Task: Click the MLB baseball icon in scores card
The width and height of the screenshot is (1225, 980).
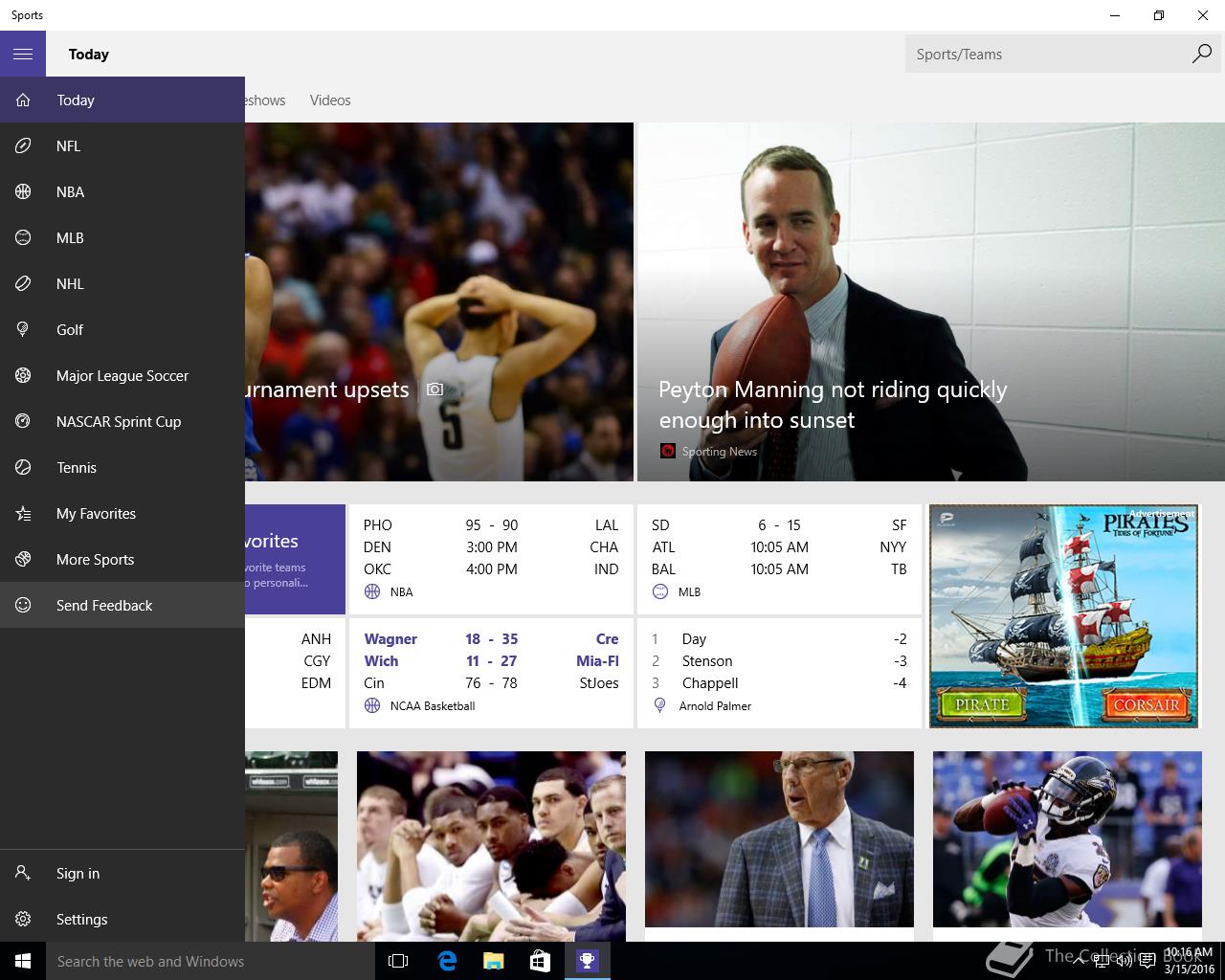Action: (x=660, y=591)
